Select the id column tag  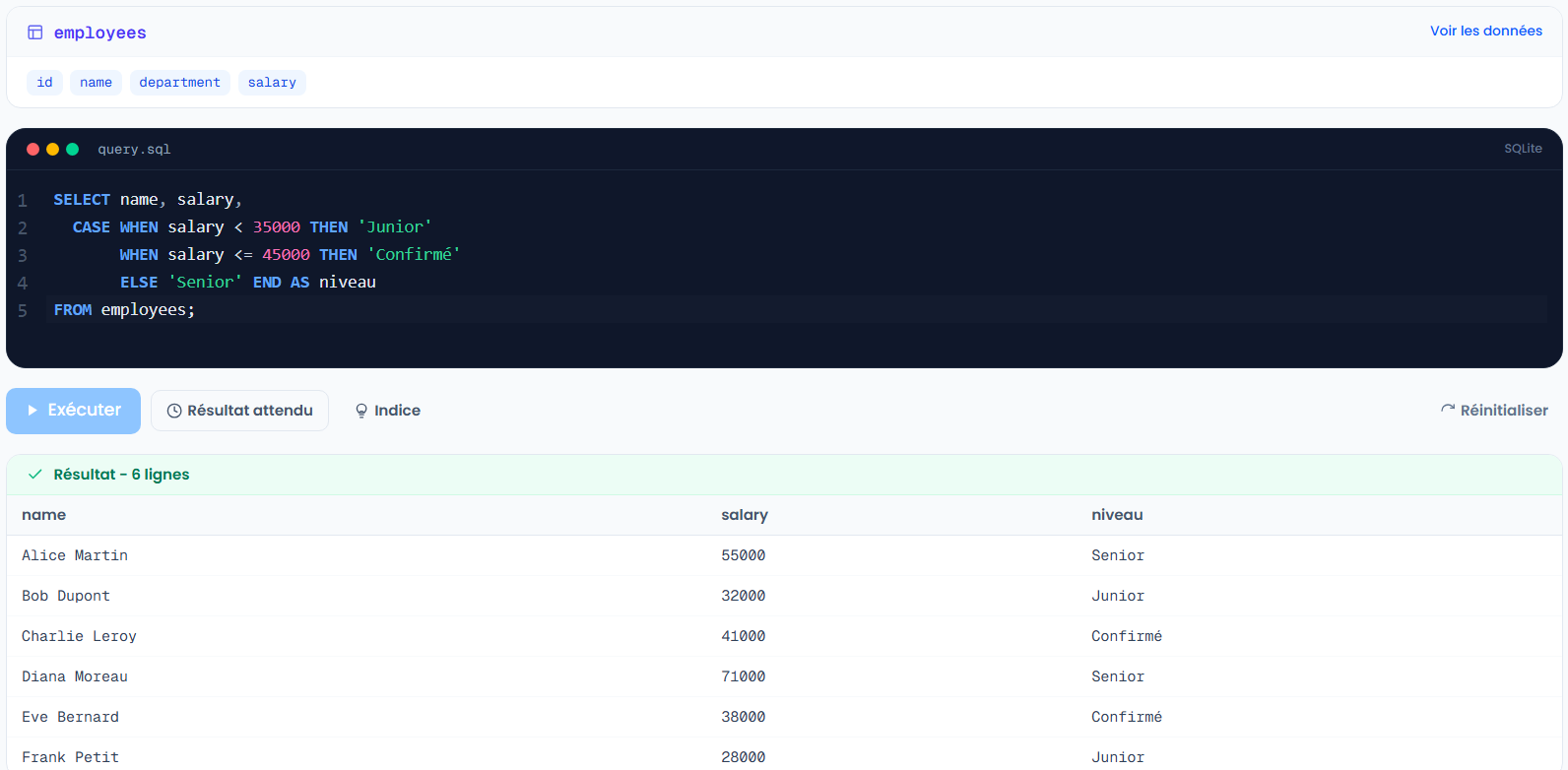(44, 83)
